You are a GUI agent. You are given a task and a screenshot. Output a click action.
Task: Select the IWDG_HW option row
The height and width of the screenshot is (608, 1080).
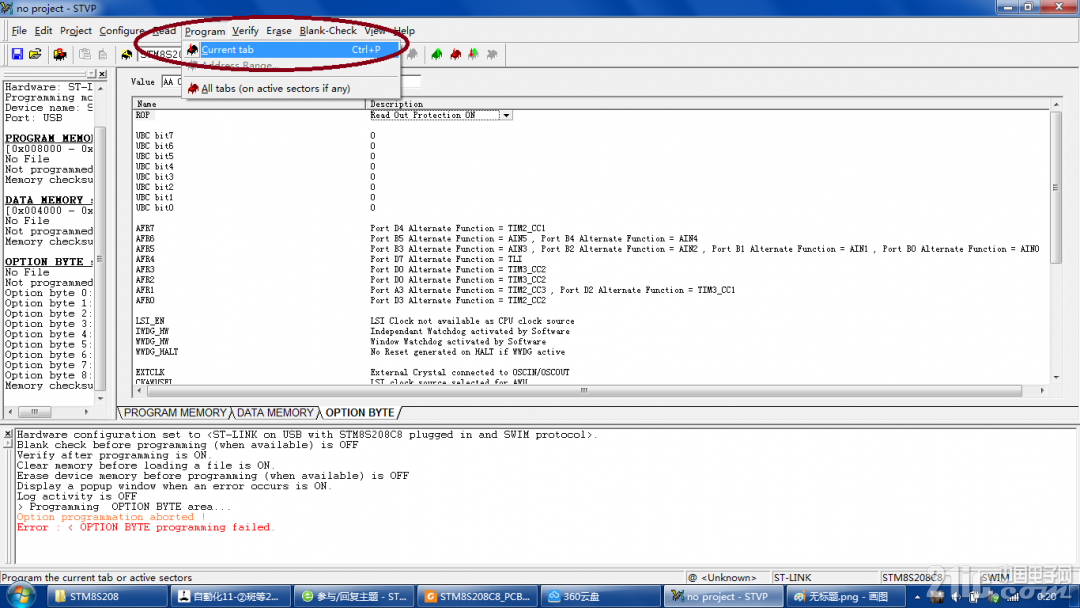pos(152,332)
